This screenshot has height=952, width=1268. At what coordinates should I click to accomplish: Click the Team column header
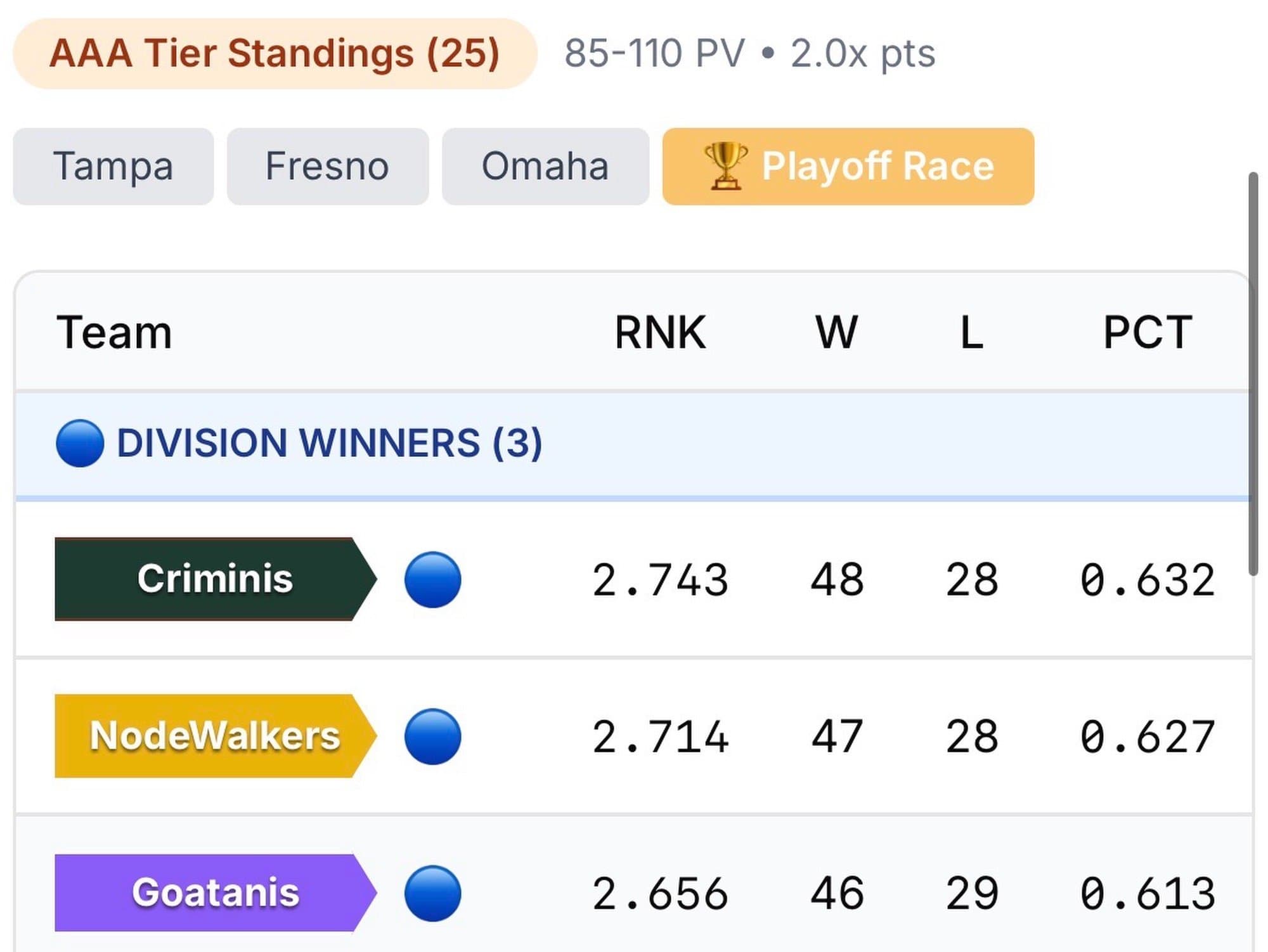point(114,332)
